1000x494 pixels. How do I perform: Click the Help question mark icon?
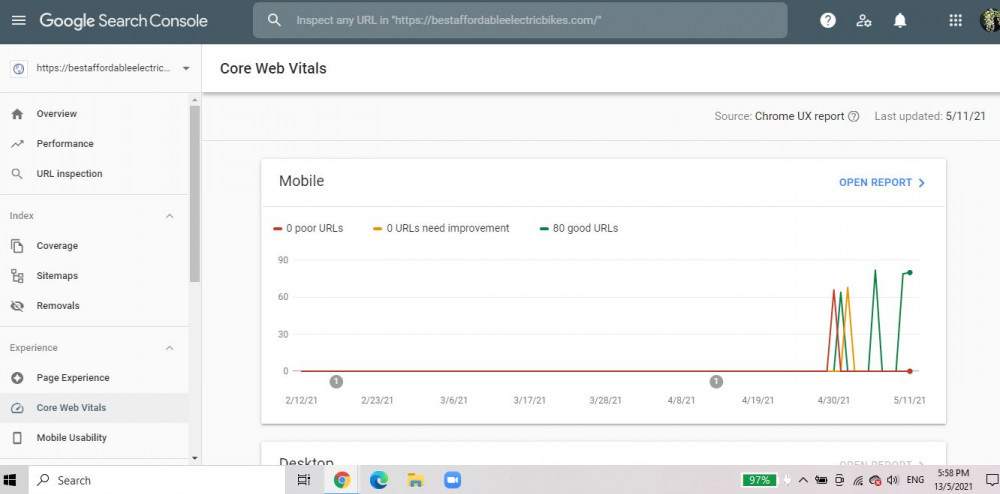[x=828, y=20]
